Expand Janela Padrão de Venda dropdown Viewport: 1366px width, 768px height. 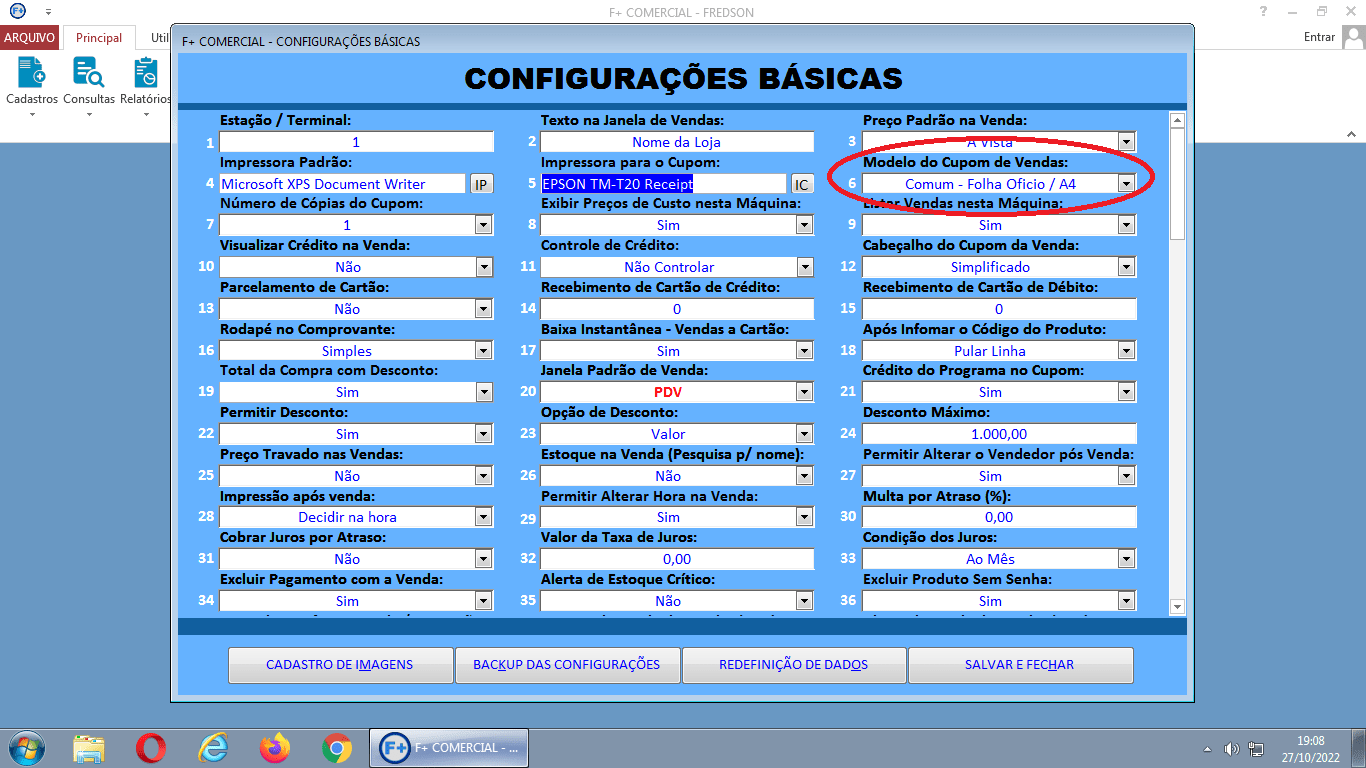pyautogui.click(x=805, y=392)
